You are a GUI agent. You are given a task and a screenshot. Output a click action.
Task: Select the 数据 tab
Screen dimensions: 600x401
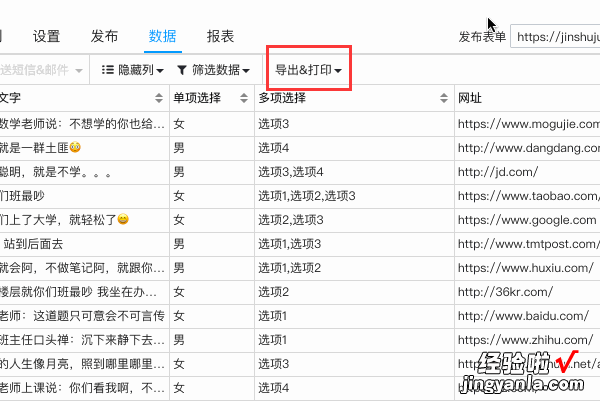click(x=162, y=36)
